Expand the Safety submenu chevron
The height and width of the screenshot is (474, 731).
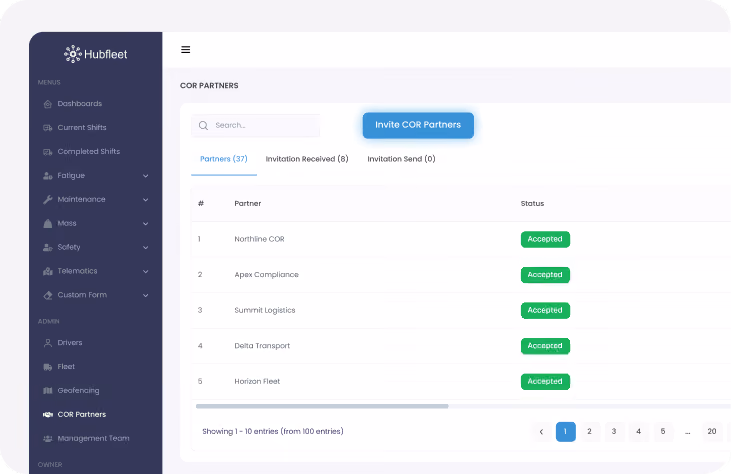click(x=145, y=247)
